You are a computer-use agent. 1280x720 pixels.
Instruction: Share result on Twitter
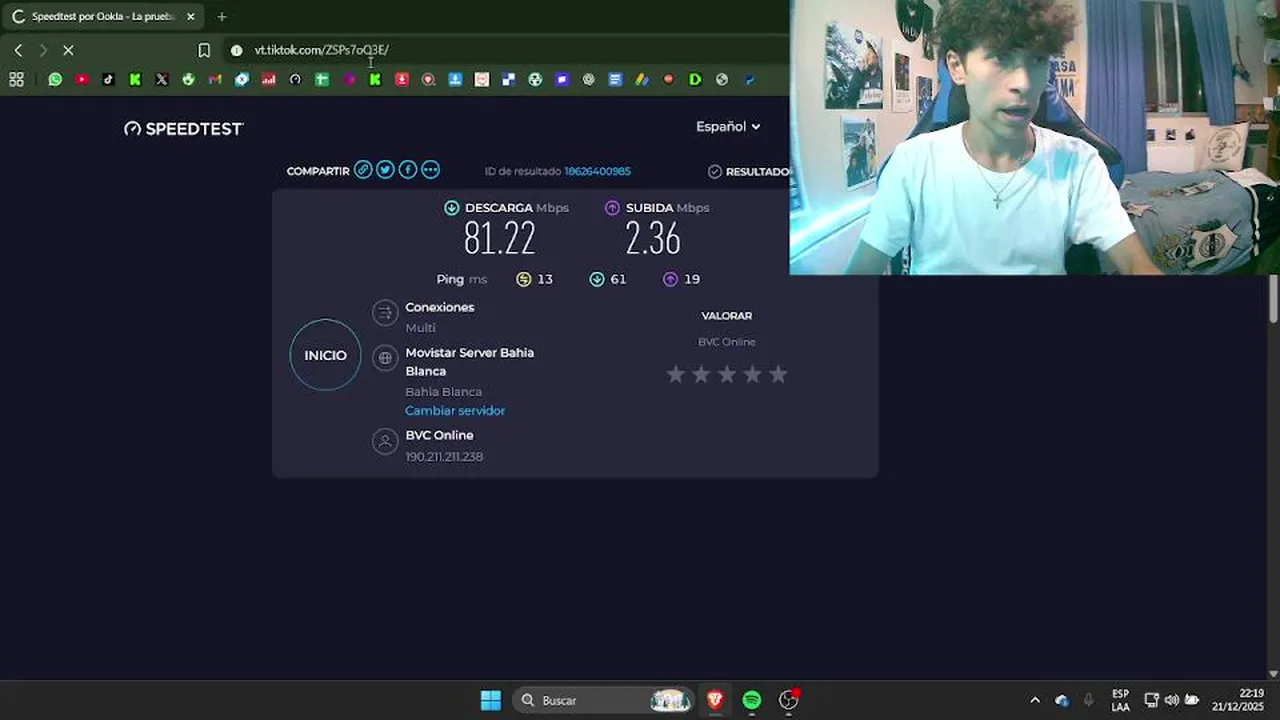[385, 170]
